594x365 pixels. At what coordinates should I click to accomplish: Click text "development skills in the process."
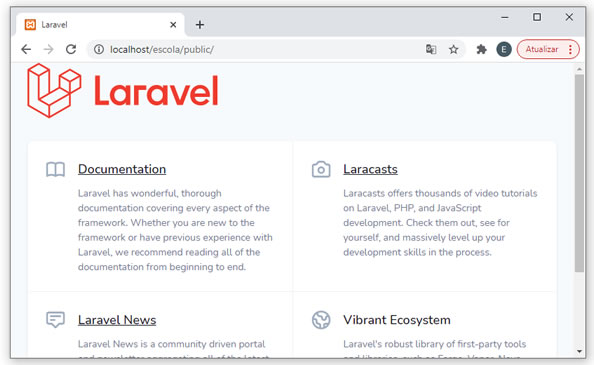pos(417,252)
